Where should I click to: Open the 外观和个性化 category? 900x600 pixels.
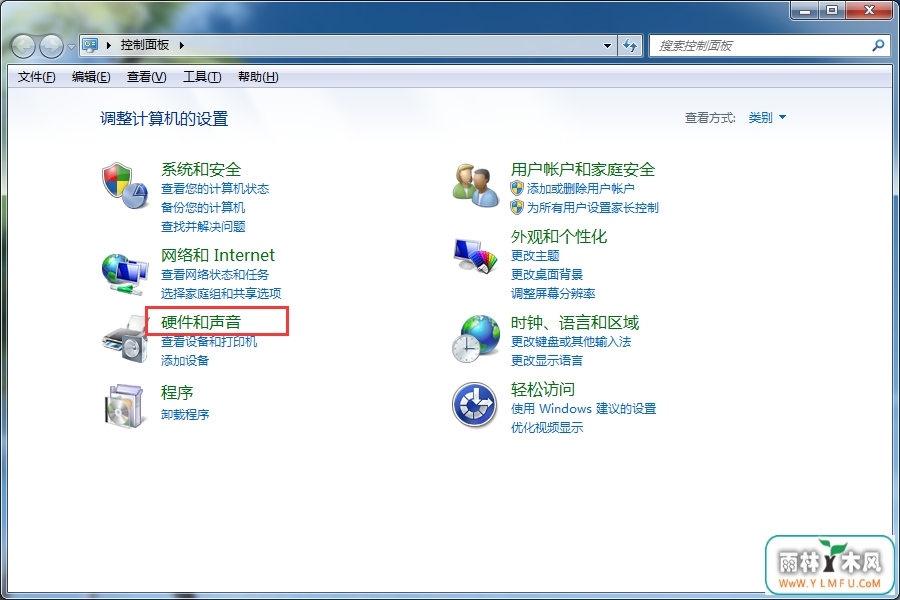558,237
